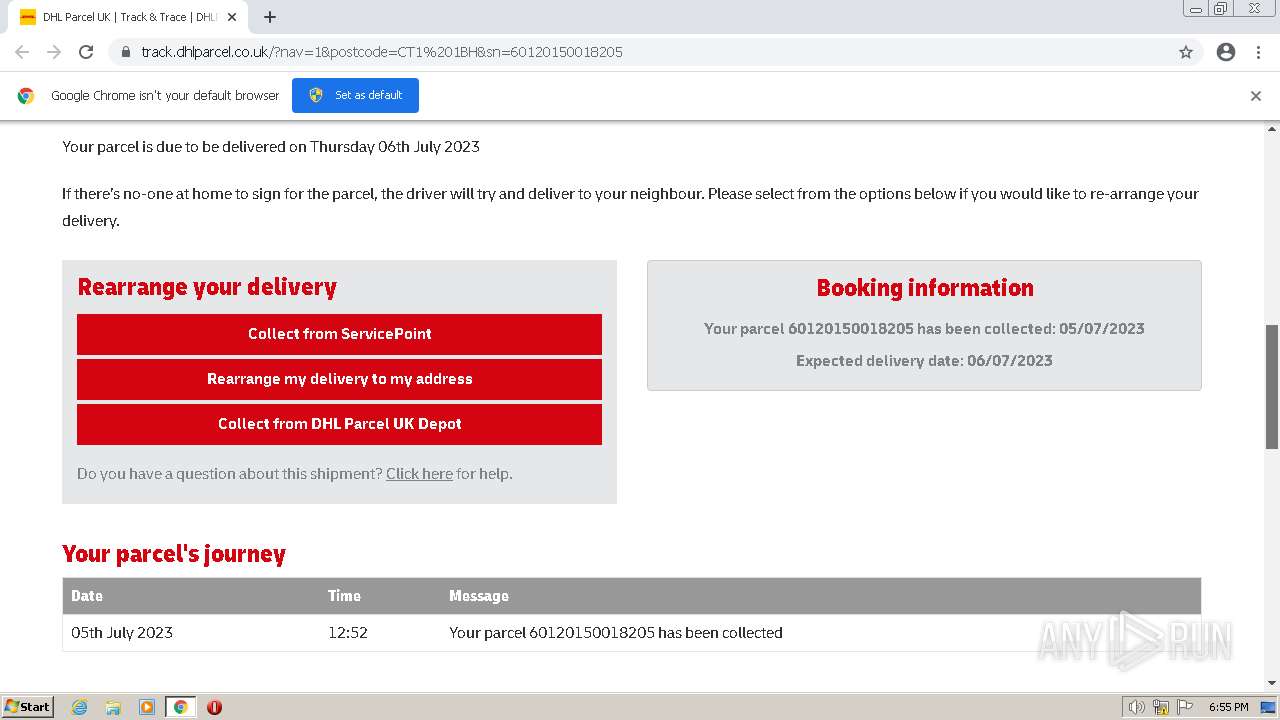Click the Your parcel's journey heading

174,554
